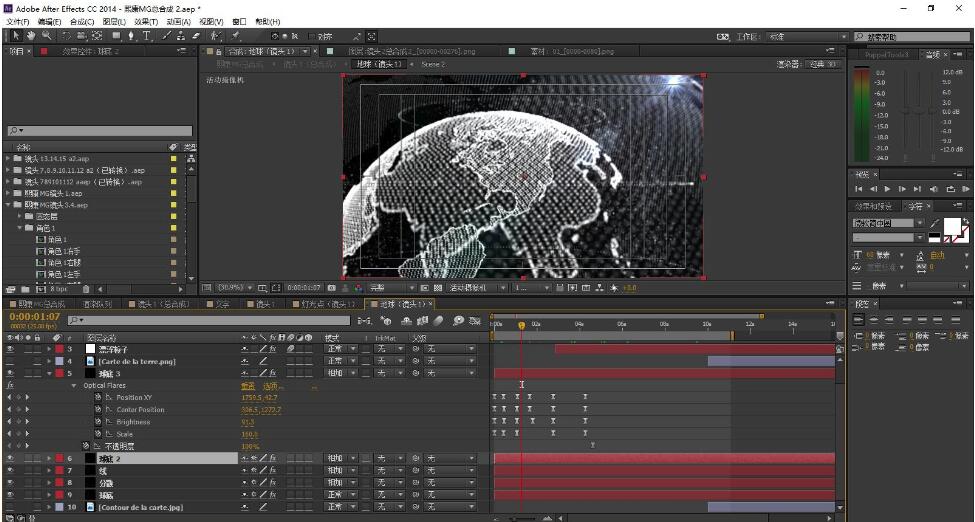Select the Pen tool
975x522 pixels.
133,37
